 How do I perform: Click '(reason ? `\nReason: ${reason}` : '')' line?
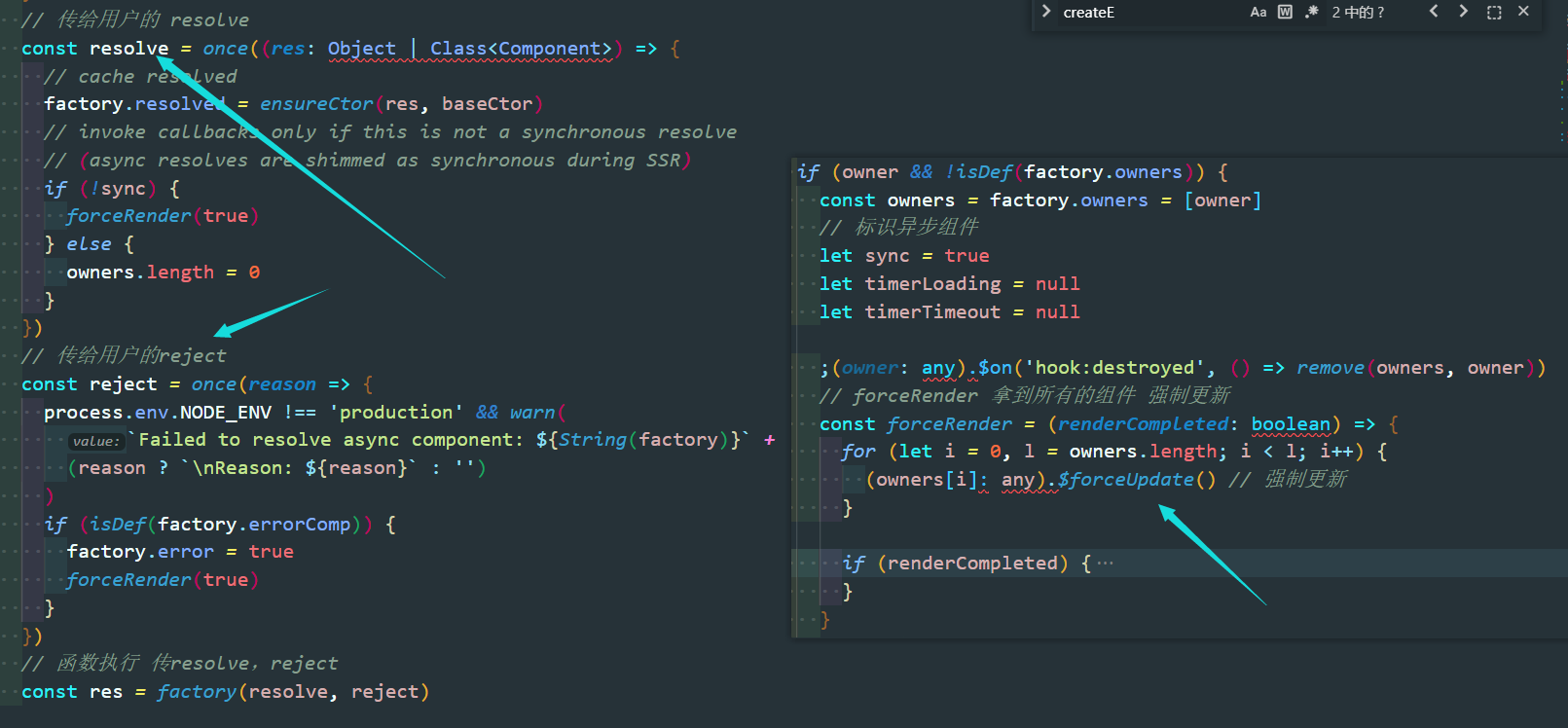click(x=276, y=468)
